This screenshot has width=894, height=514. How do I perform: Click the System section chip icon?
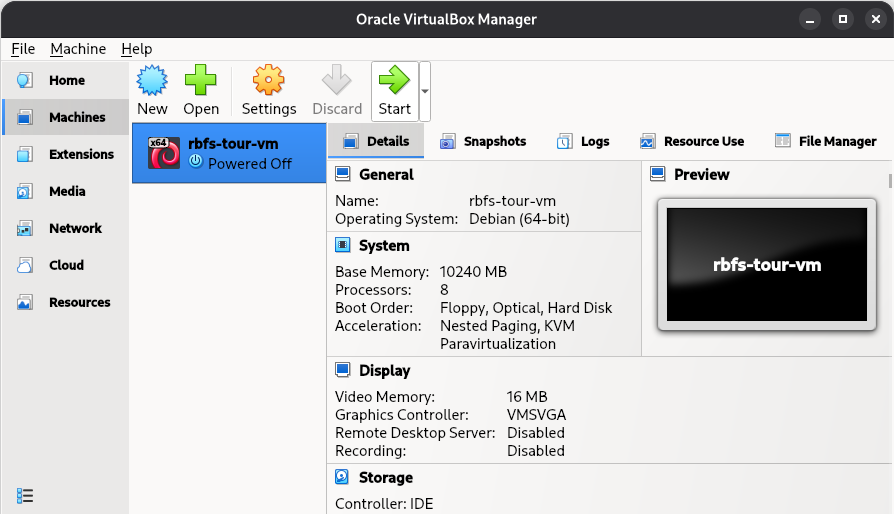point(343,245)
